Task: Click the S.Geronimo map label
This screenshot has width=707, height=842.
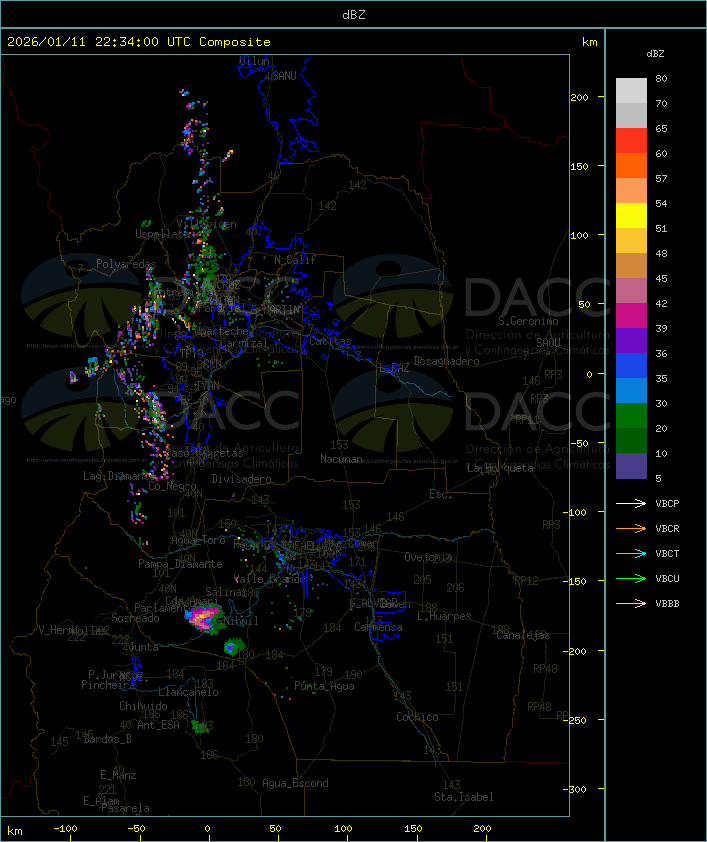Action: click(x=528, y=321)
